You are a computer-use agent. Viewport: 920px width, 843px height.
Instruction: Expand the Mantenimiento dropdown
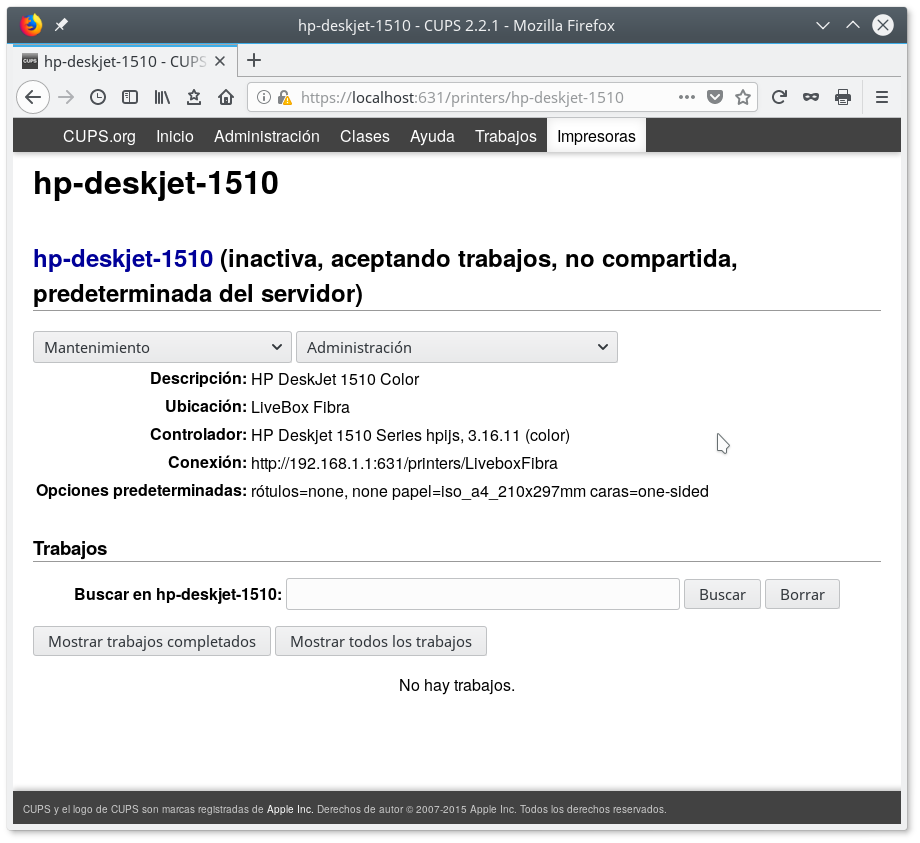(162, 347)
